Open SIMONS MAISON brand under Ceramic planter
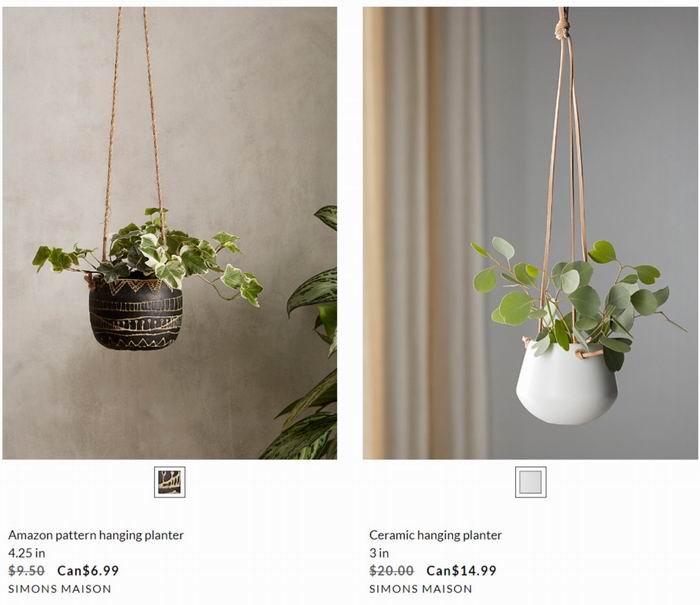Image resolution: width=700 pixels, height=605 pixels. 421,589
